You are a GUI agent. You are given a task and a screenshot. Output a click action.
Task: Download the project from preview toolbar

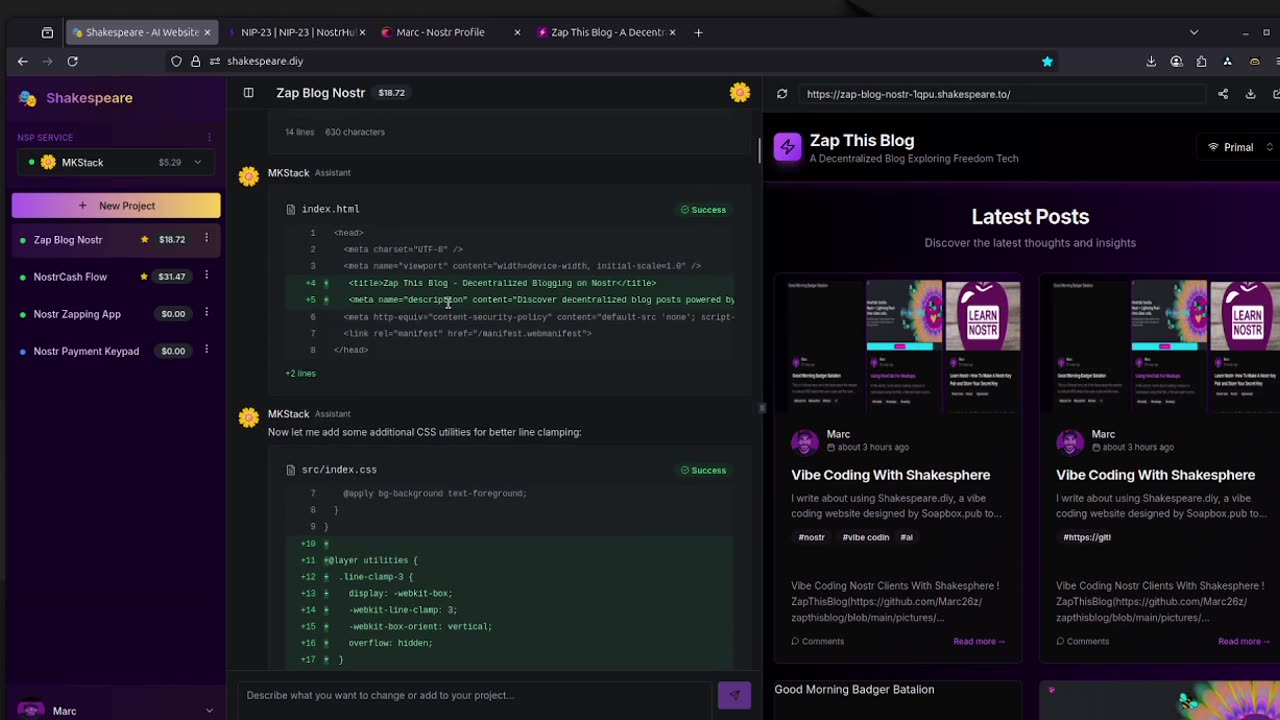1250,94
